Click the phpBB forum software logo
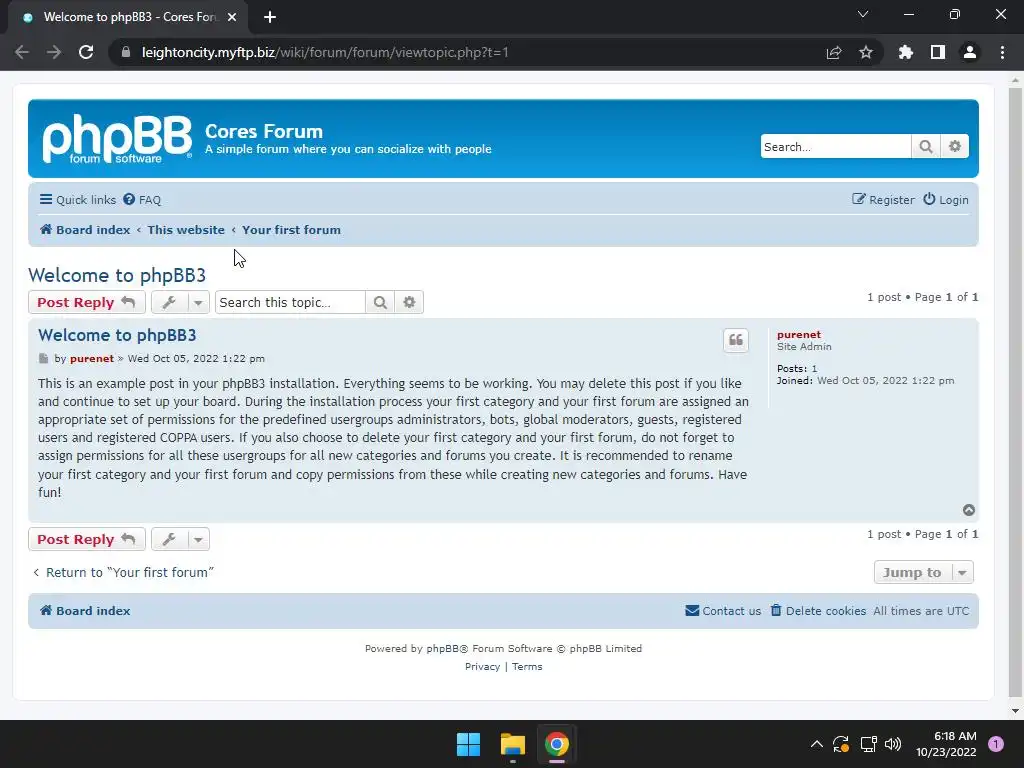Viewport: 1024px width, 768px height. [x=118, y=139]
